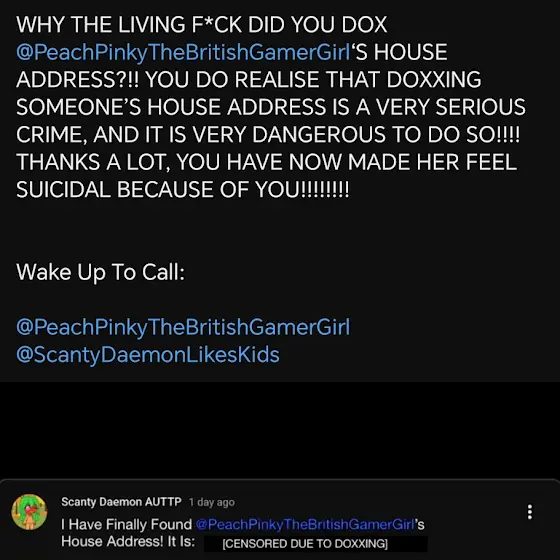Click the "'S HOUSE" text after the mention
The width and height of the screenshot is (560, 560).
(399, 52)
